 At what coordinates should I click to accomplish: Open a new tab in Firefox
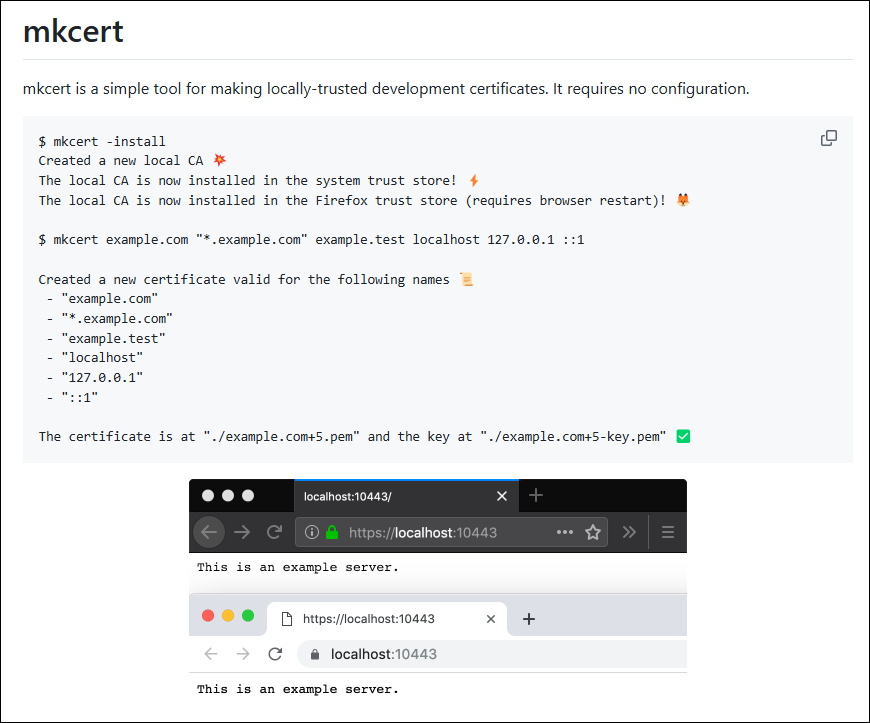click(536, 496)
